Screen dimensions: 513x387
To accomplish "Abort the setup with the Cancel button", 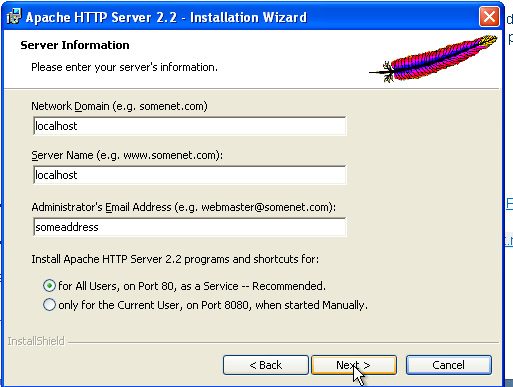I will click(448, 365).
